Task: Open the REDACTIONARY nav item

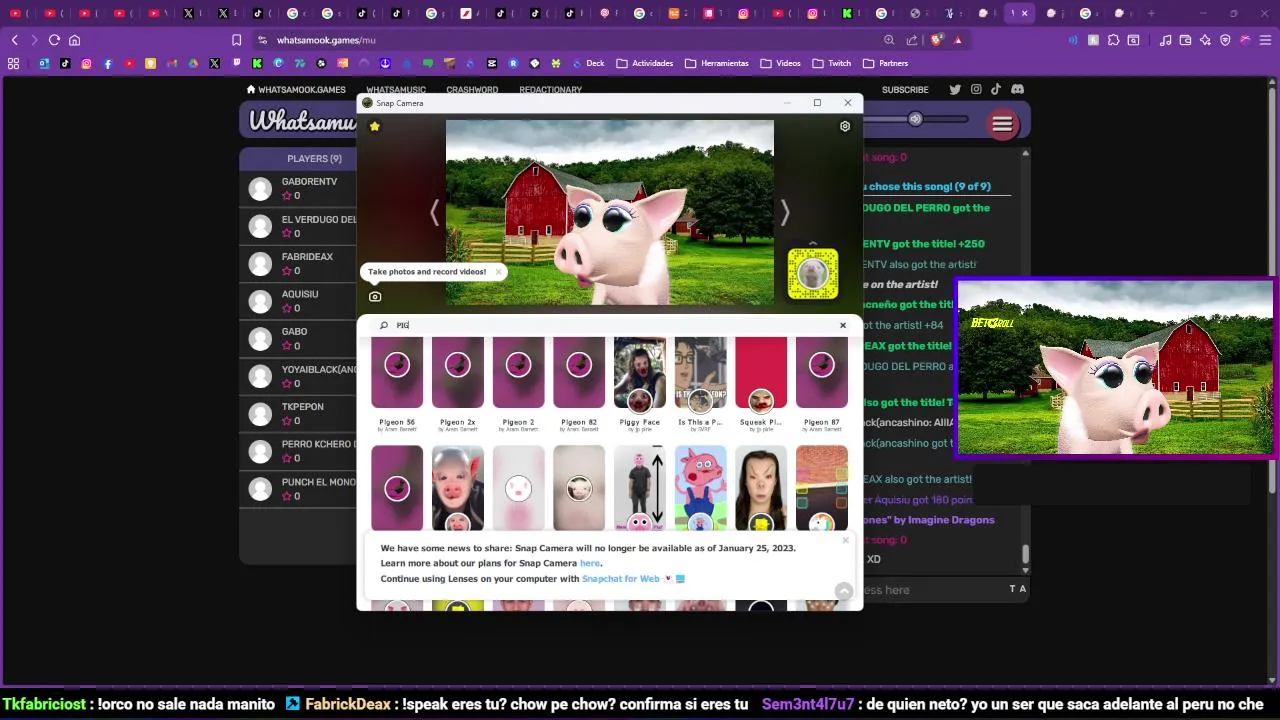Action: pyautogui.click(x=550, y=90)
